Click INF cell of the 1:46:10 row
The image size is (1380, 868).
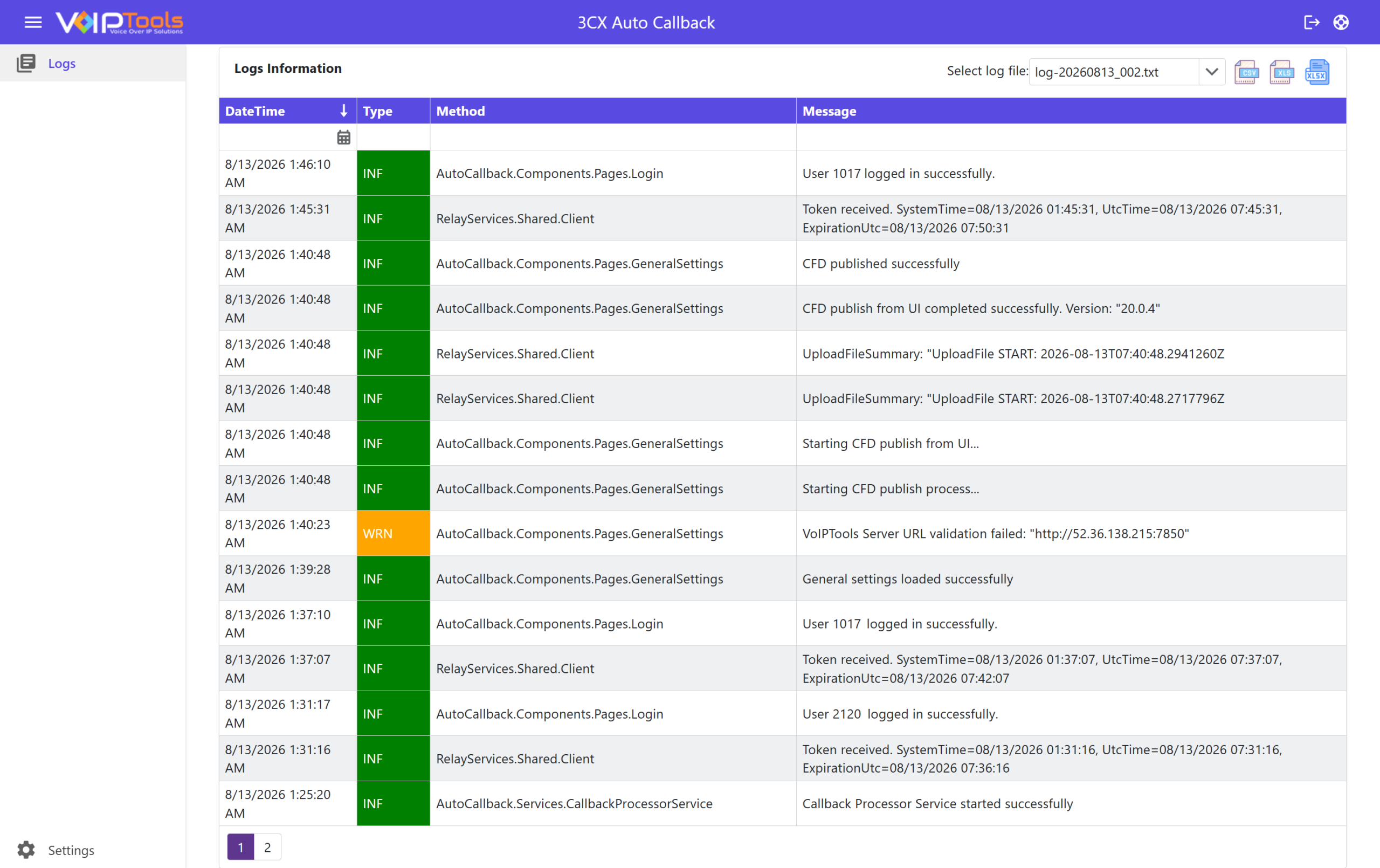coord(393,173)
